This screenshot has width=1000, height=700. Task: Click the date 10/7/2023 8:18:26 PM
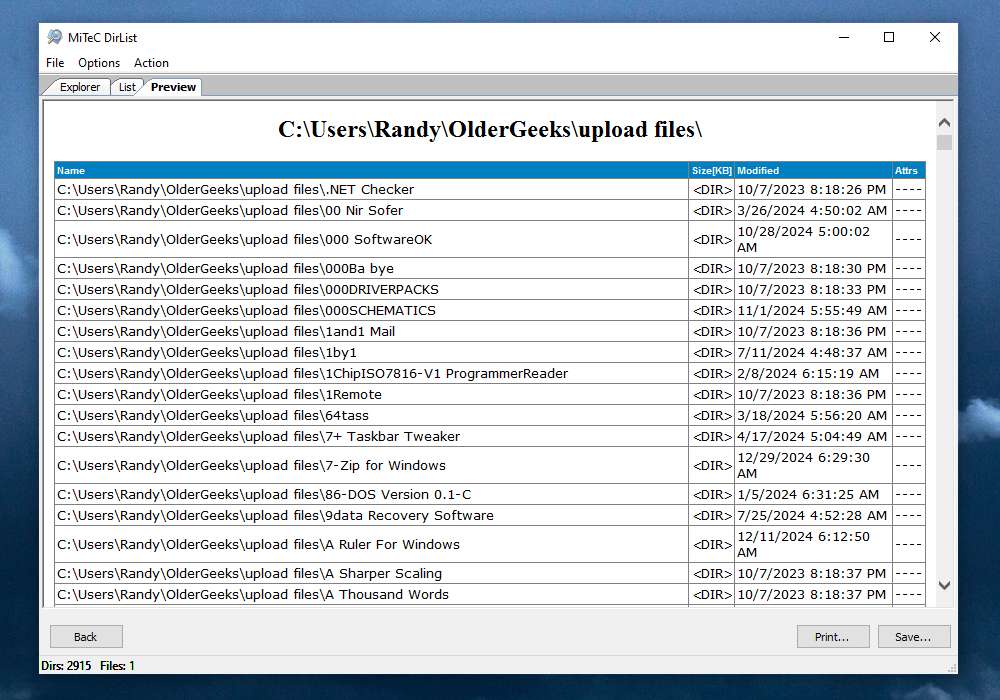click(x=811, y=189)
